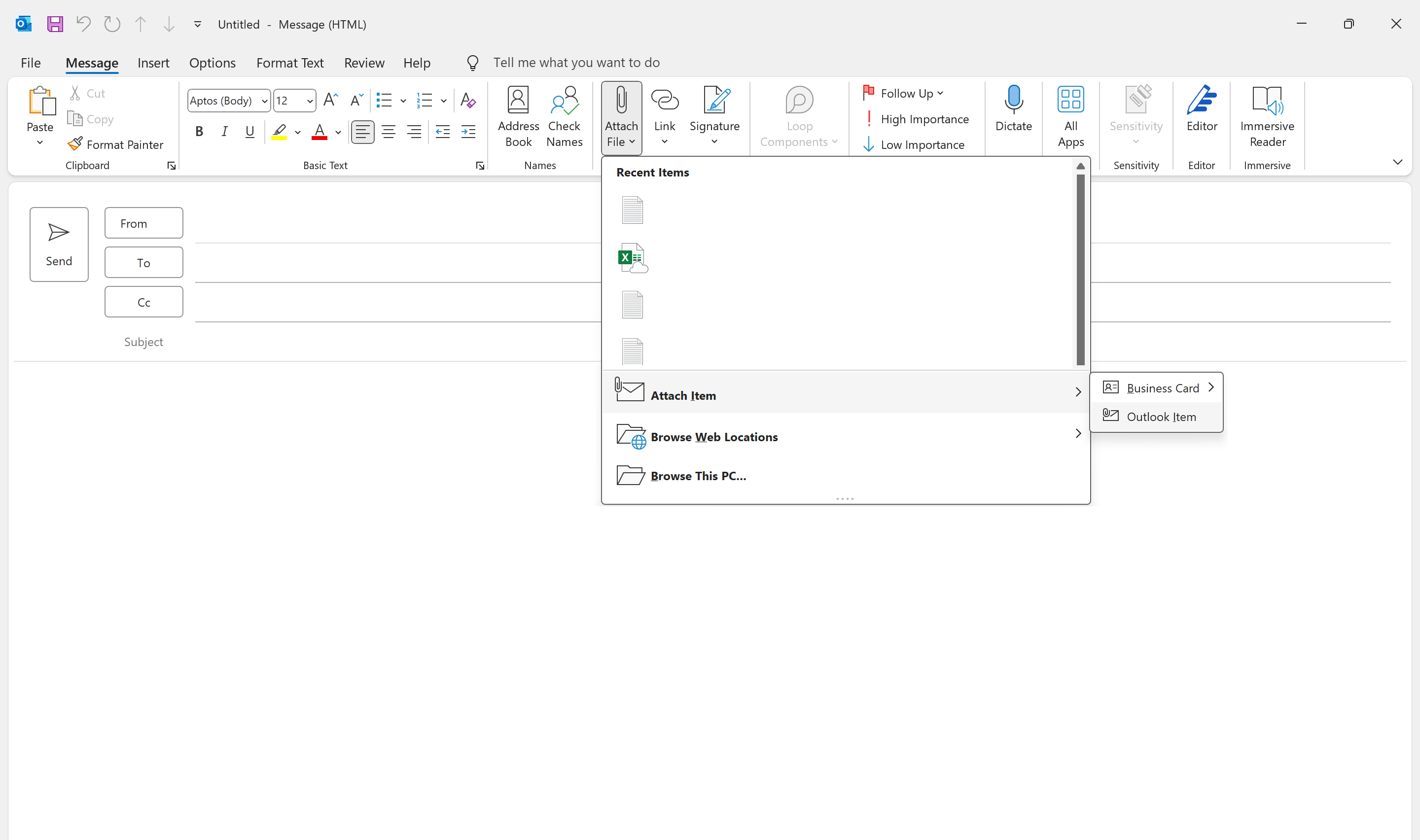Choose Browse This PC option

pyautogui.click(x=846, y=476)
